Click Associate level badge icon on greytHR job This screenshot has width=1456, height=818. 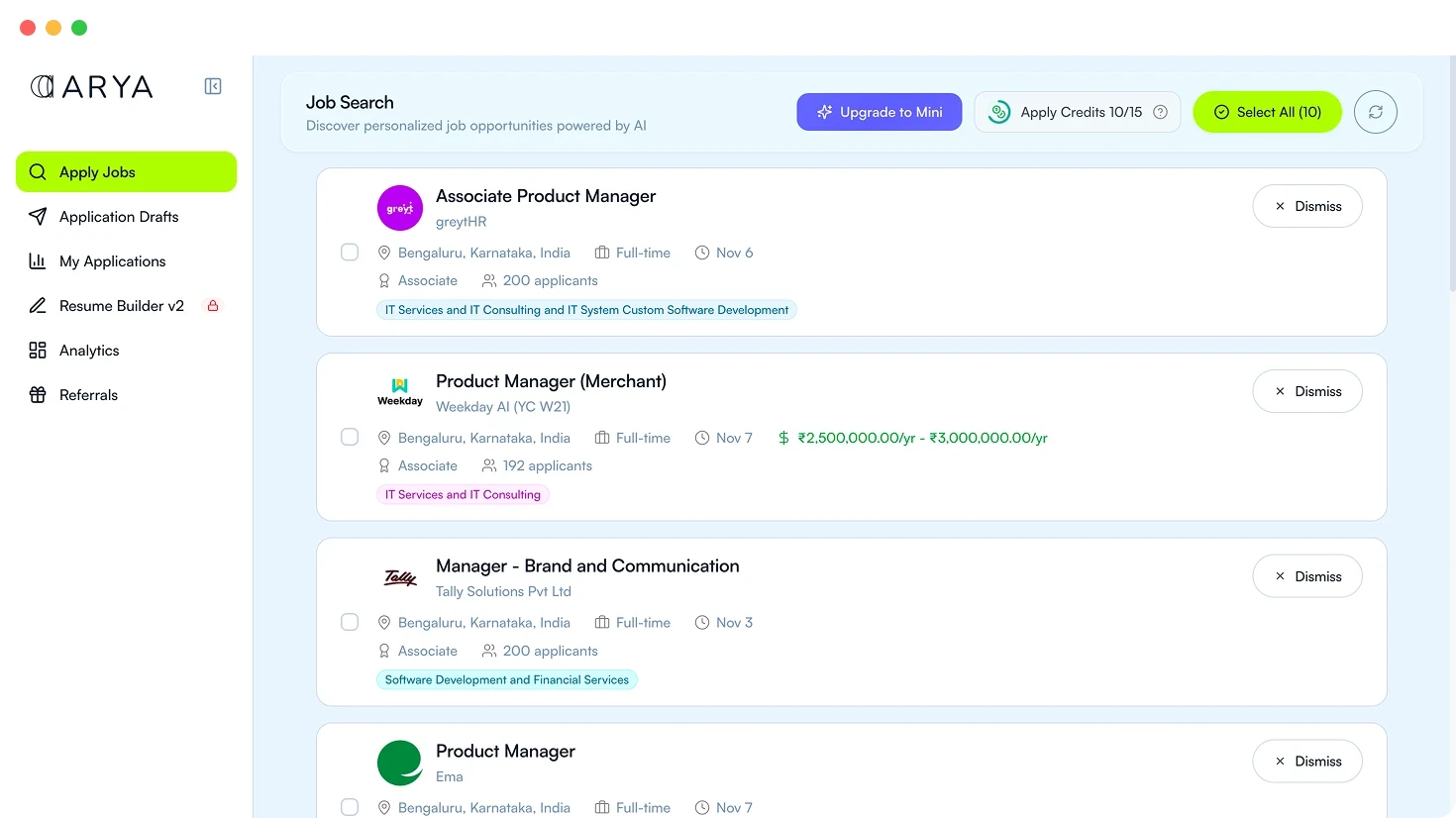click(x=384, y=280)
